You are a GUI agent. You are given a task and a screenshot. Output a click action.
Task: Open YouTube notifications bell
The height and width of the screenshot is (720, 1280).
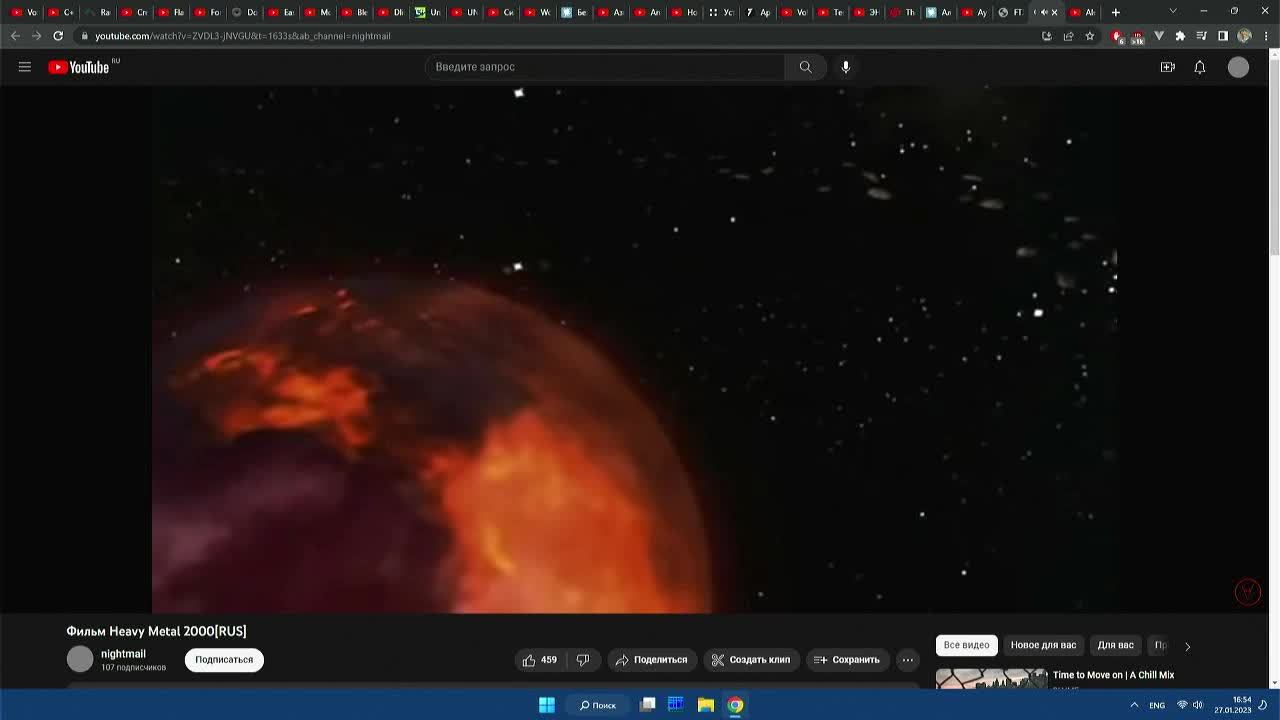(x=1200, y=67)
